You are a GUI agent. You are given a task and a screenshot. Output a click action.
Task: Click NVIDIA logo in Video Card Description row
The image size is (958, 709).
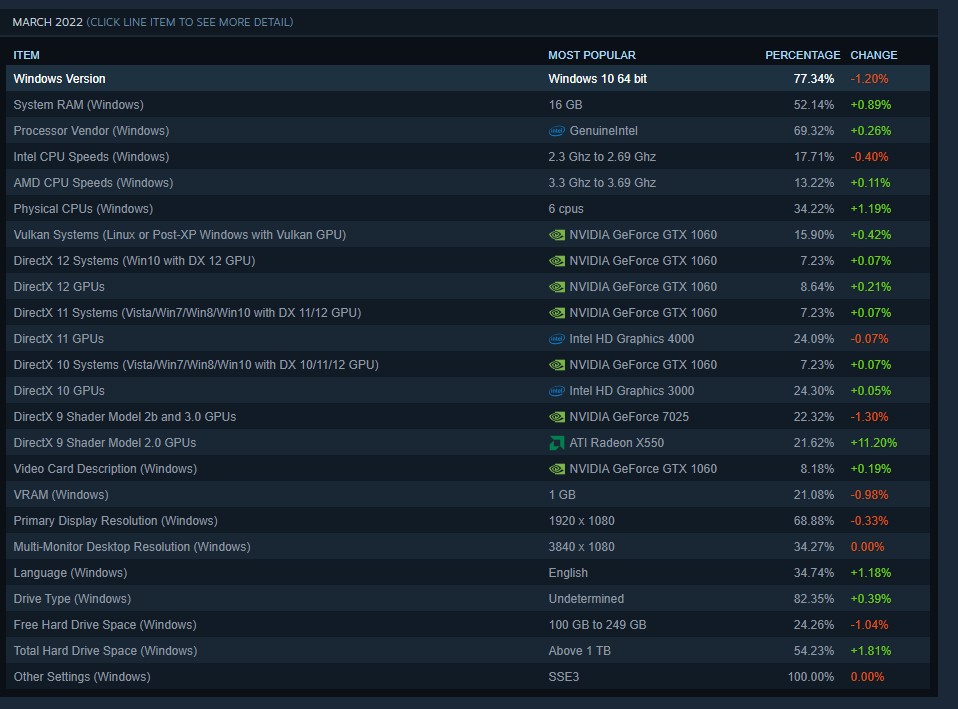pos(557,469)
